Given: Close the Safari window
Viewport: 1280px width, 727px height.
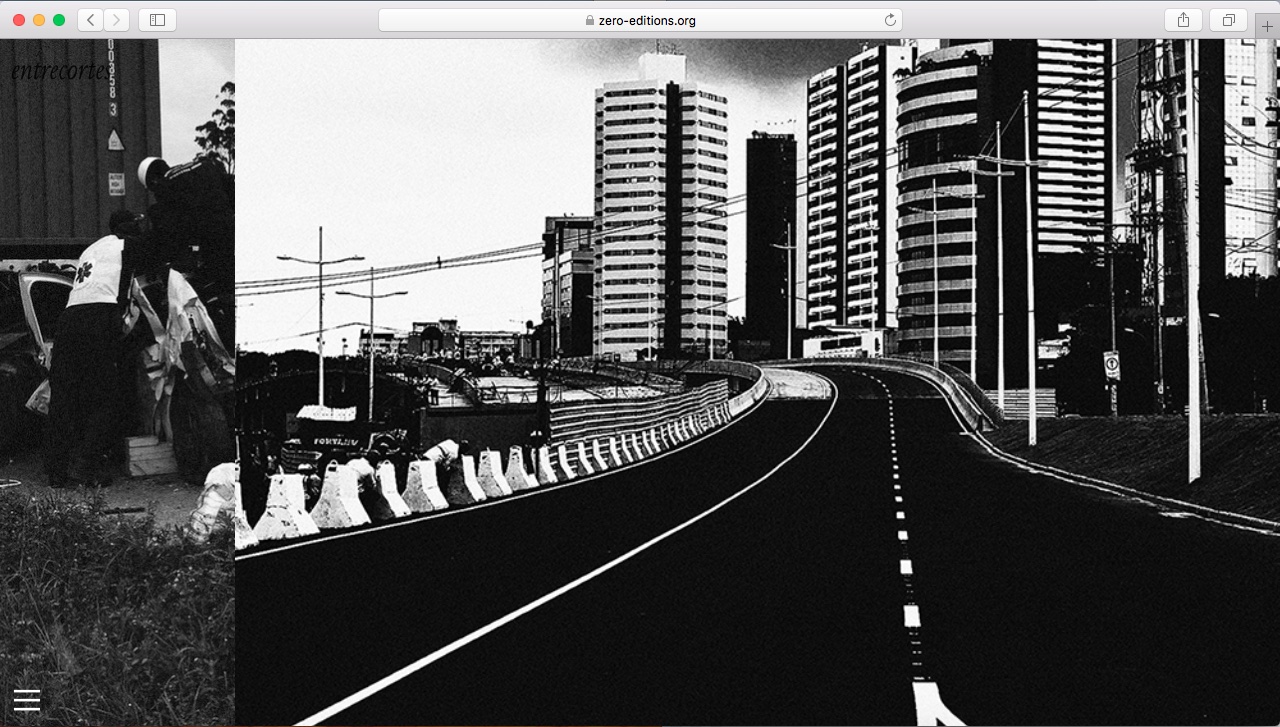Looking at the screenshot, I should click(19, 20).
